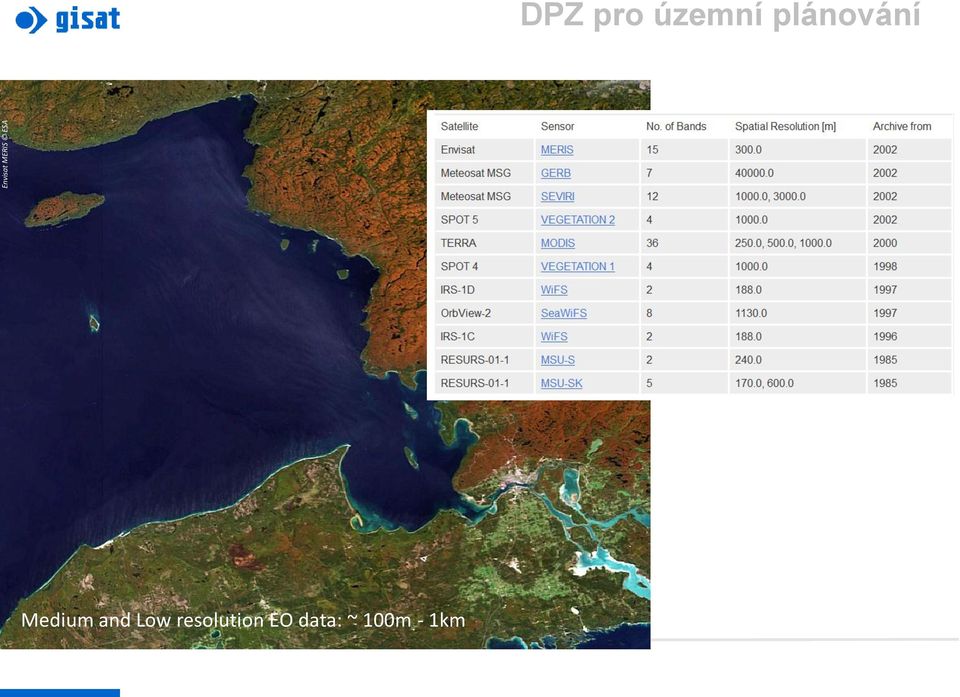The image size is (960, 697).
Task: Open the WiFS link for IRS-1C
Action: coord(553,336)
